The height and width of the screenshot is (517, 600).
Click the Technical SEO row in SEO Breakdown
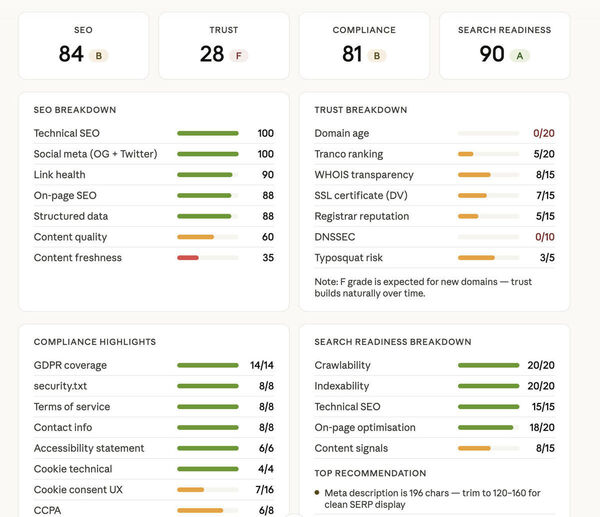click(154, 133)
